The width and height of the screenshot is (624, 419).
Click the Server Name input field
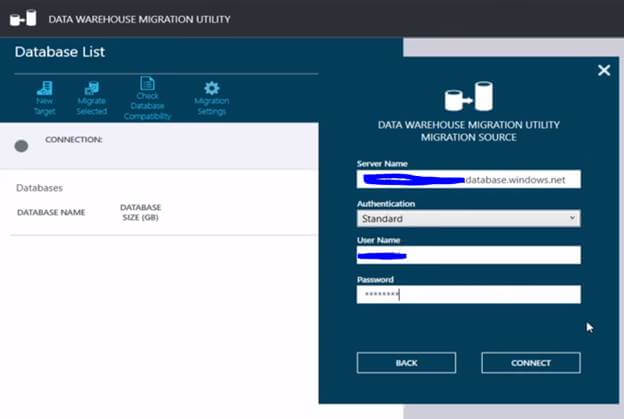468,179
